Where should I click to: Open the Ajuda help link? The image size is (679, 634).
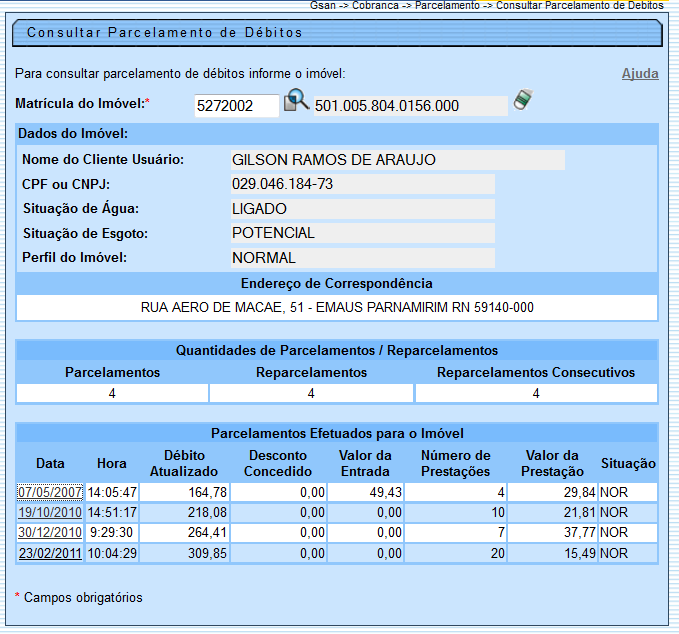point(640,74)
